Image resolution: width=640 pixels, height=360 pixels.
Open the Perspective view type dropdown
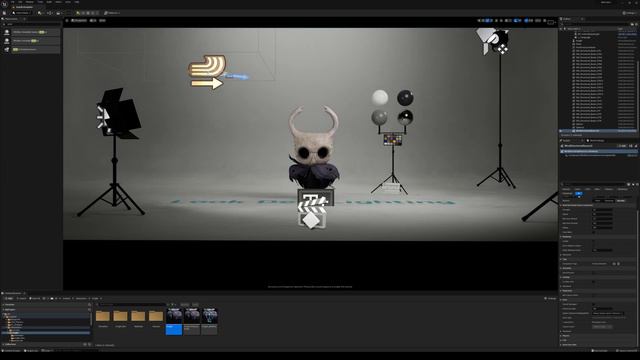tap(79, 20)
